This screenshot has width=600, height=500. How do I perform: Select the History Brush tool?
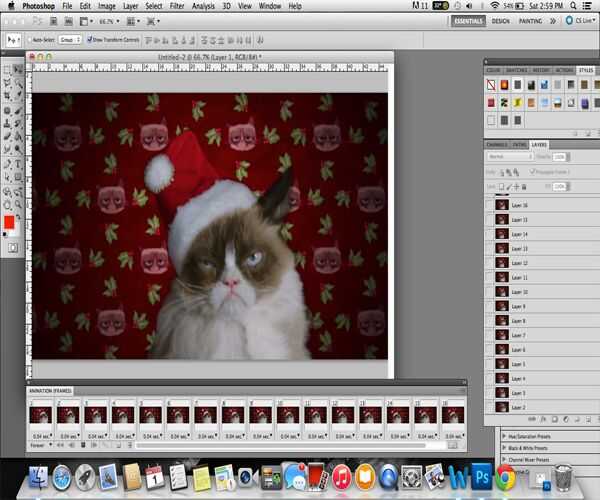coord(18,124)
